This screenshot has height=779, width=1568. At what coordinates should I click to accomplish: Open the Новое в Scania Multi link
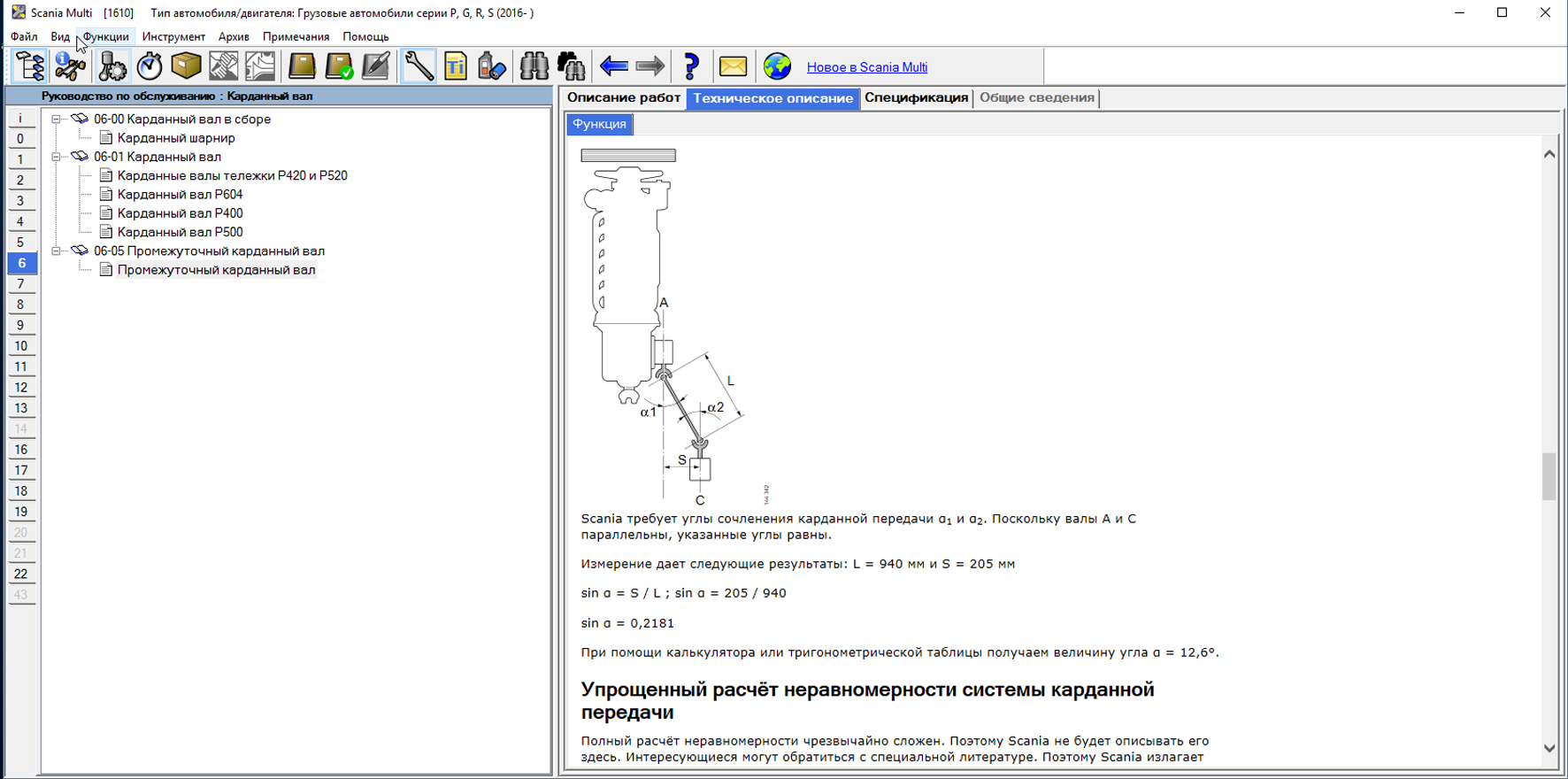click(x=866, y=67)
